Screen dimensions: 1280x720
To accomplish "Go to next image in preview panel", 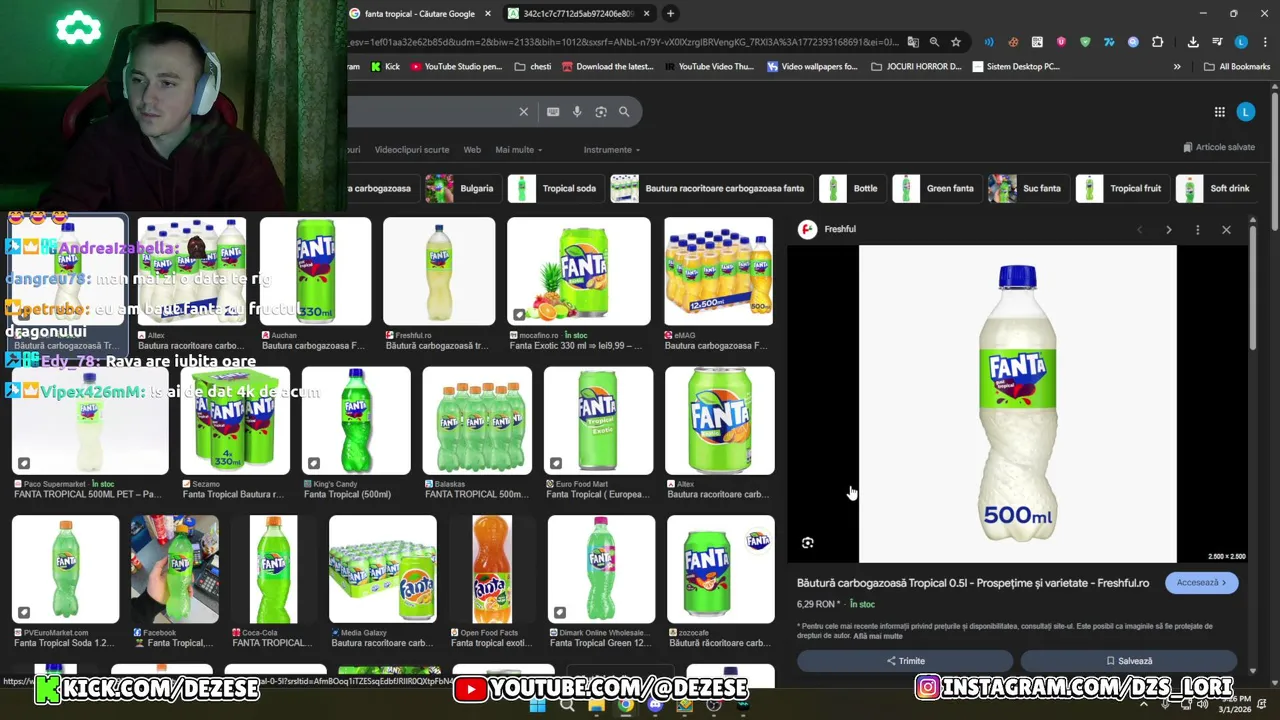I will (1168, 230).
